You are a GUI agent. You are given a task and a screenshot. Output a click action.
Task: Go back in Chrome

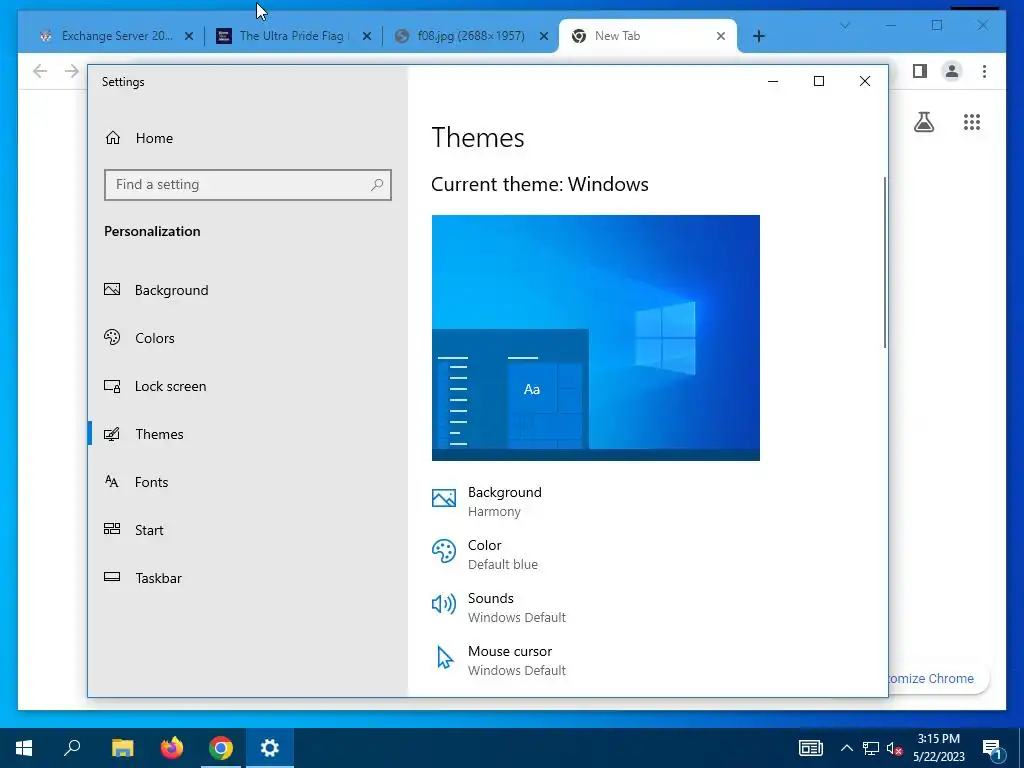(x=40, y=71)
